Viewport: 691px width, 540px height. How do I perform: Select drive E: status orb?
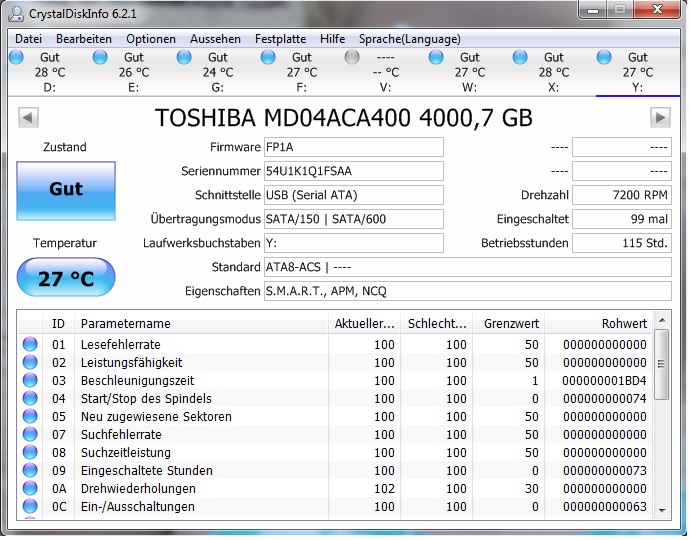tap(100, 57)
